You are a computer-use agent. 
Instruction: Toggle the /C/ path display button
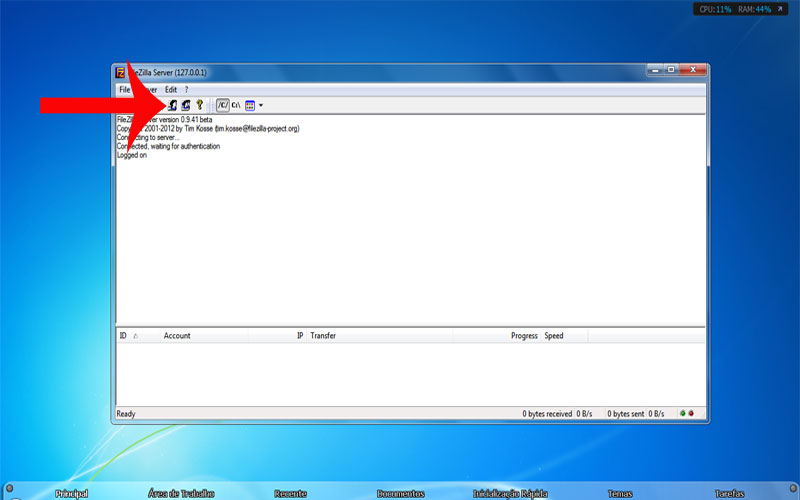(222, 105)
